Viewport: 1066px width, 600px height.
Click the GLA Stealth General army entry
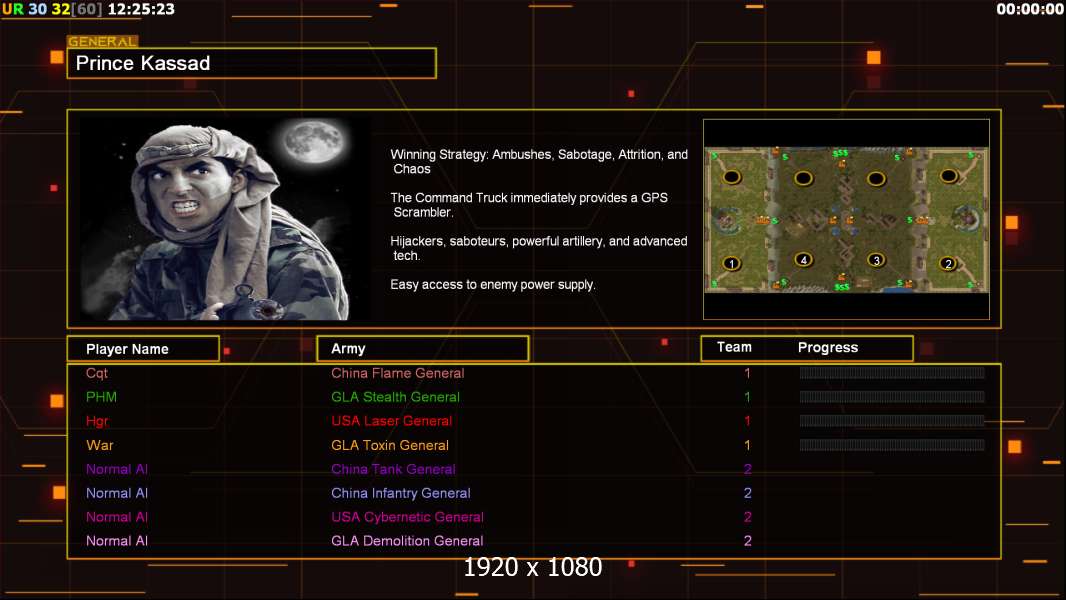click(396, 397)
